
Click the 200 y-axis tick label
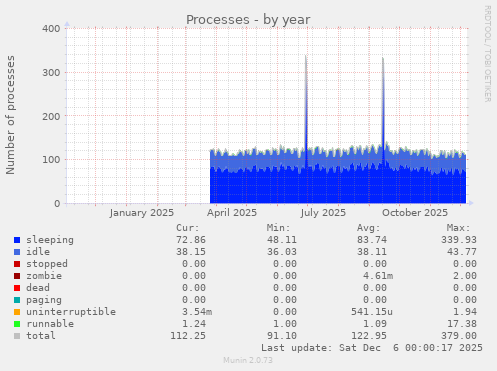51,116
